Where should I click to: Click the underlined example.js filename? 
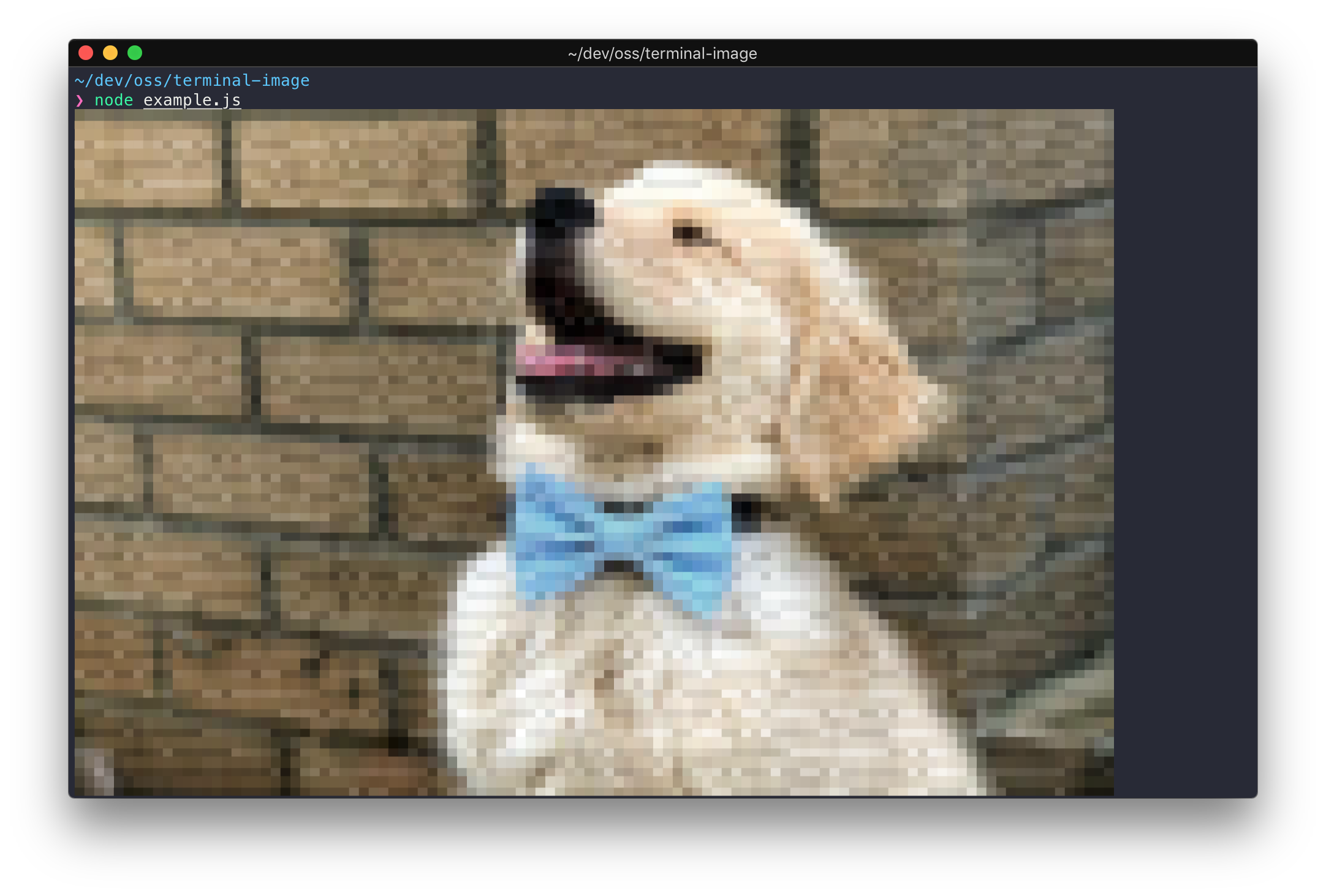pos(192,101)
